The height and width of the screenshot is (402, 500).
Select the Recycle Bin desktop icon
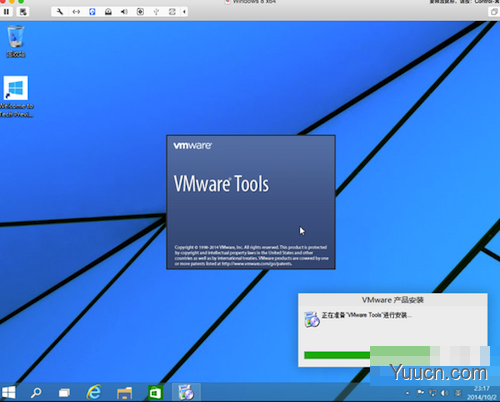coord(16,41)
